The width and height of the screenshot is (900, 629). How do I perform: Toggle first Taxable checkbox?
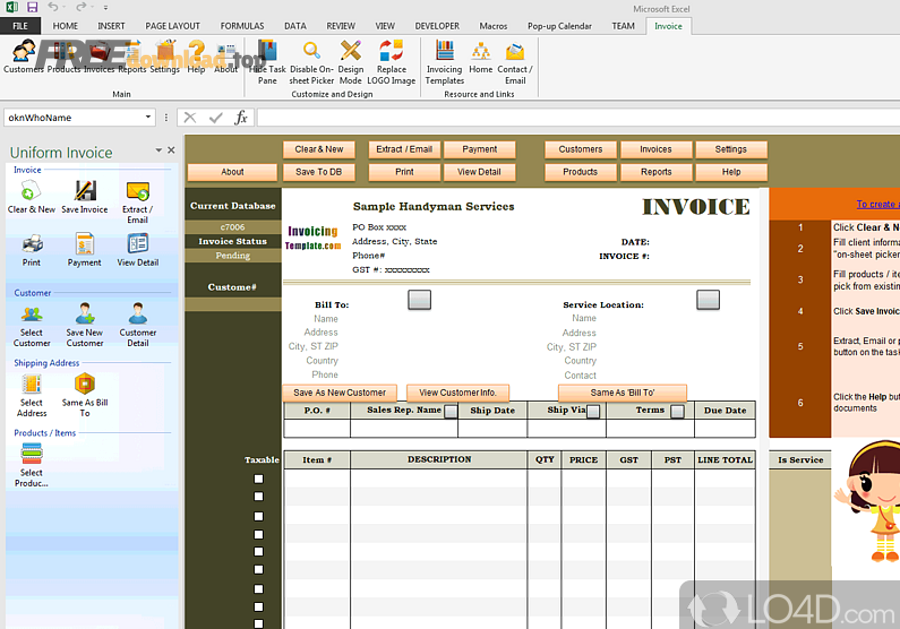(x=259, y=479)
